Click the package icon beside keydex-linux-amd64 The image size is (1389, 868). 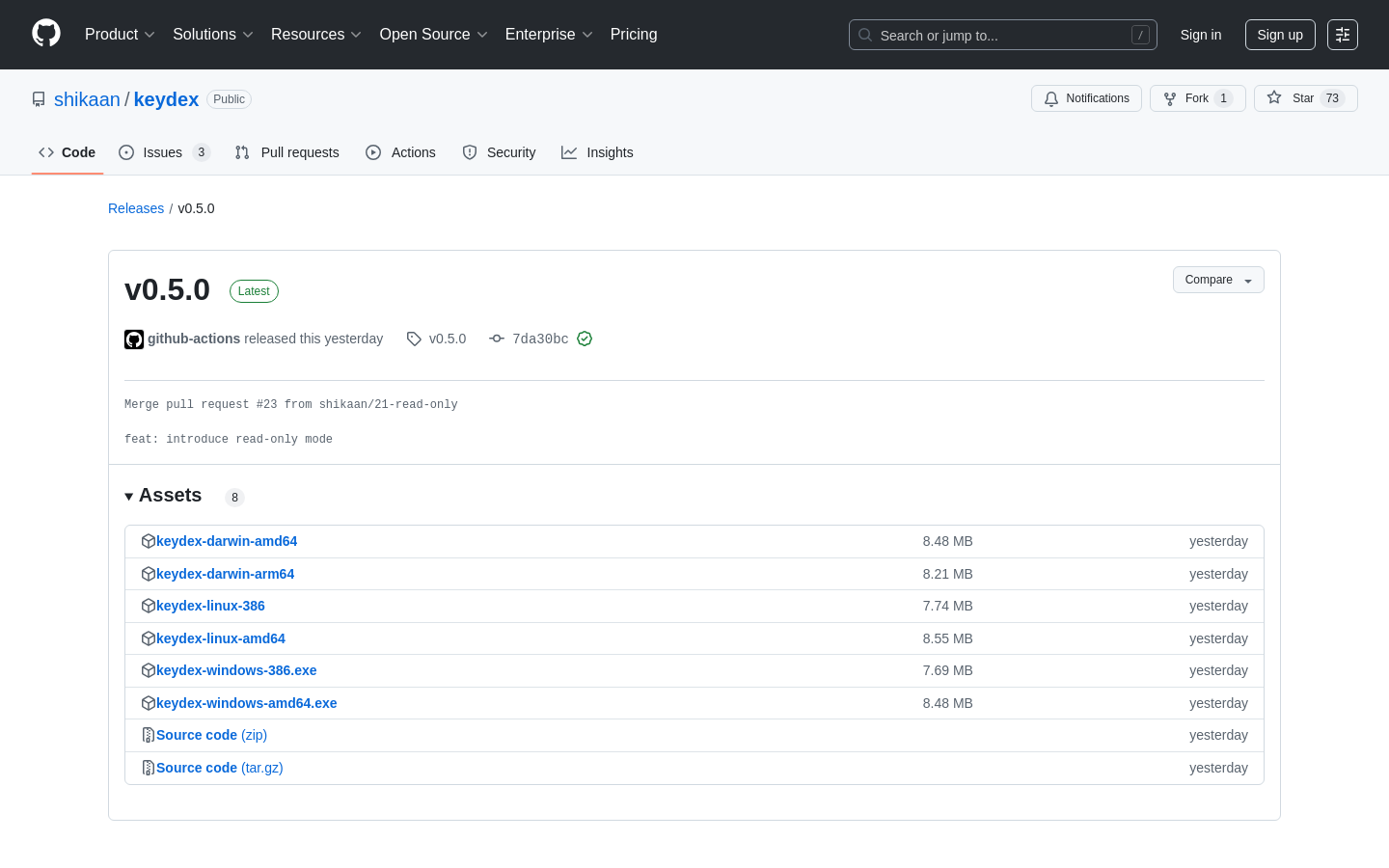(x=149, y=638)
